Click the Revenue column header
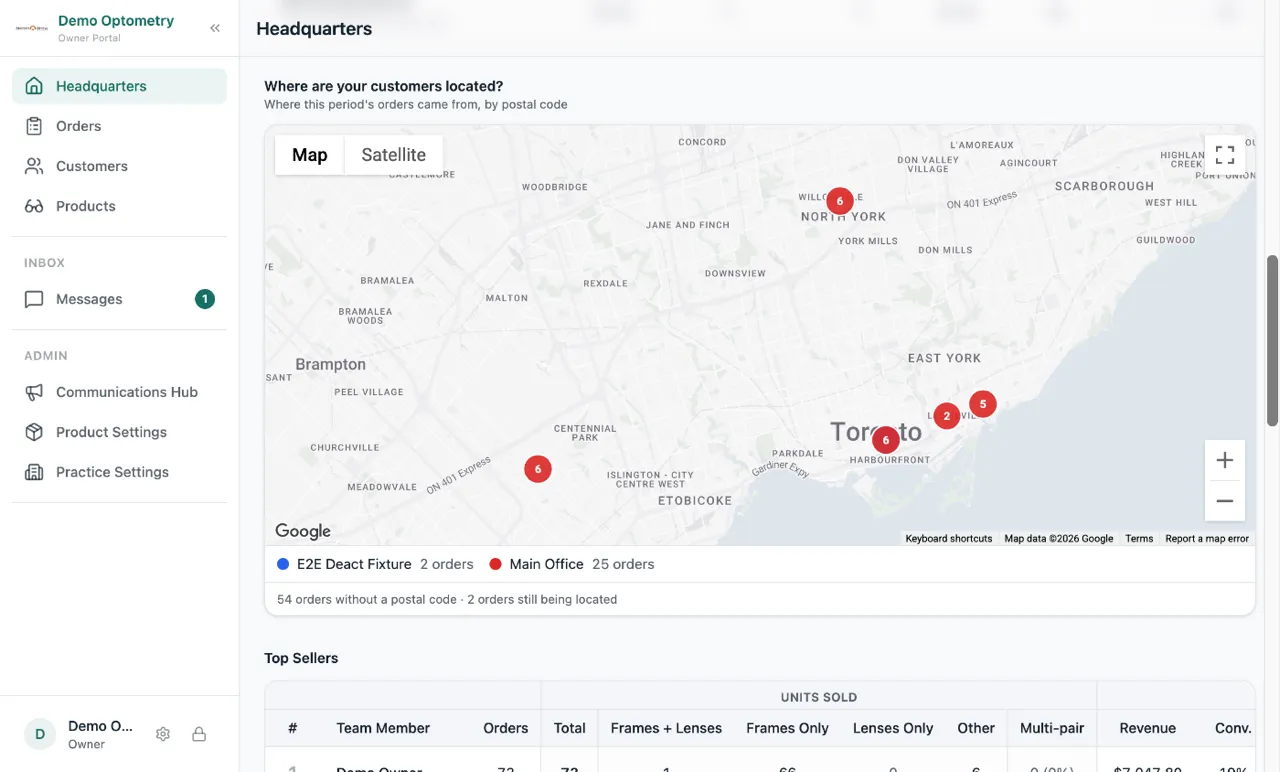The image size is (1280, 772). pos(1148,728)
